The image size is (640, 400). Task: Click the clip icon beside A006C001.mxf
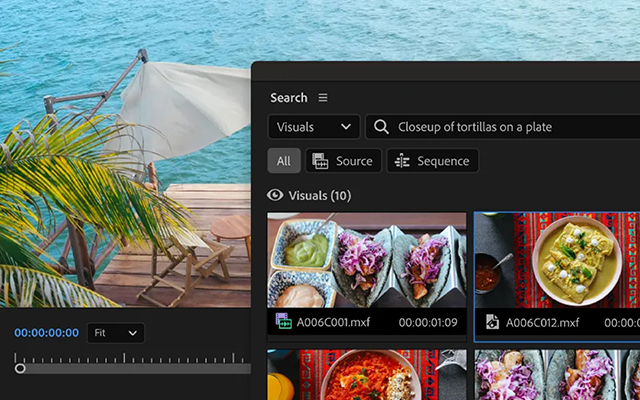(x=283, y=321)
